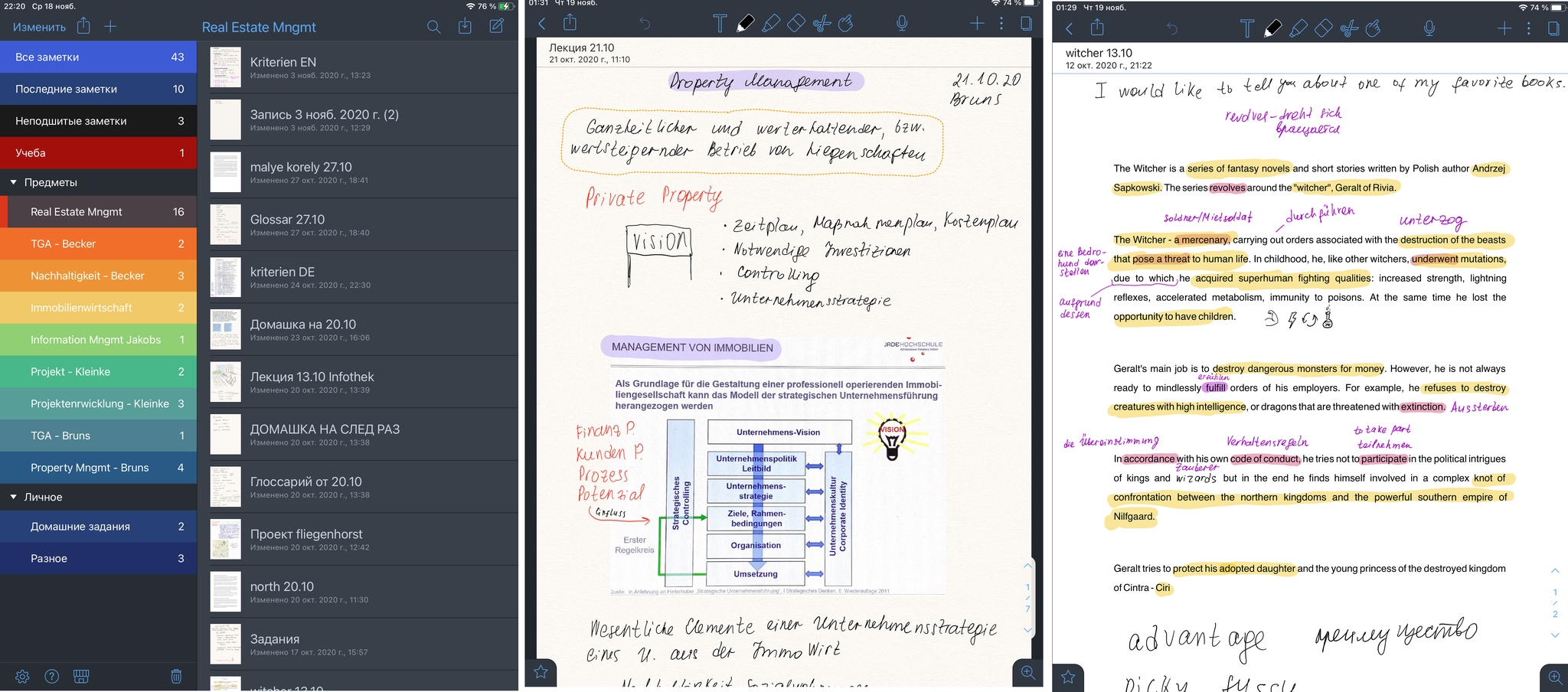Open settings gear at the library bottom
1568x692 pixels.
tap(22, 676)
